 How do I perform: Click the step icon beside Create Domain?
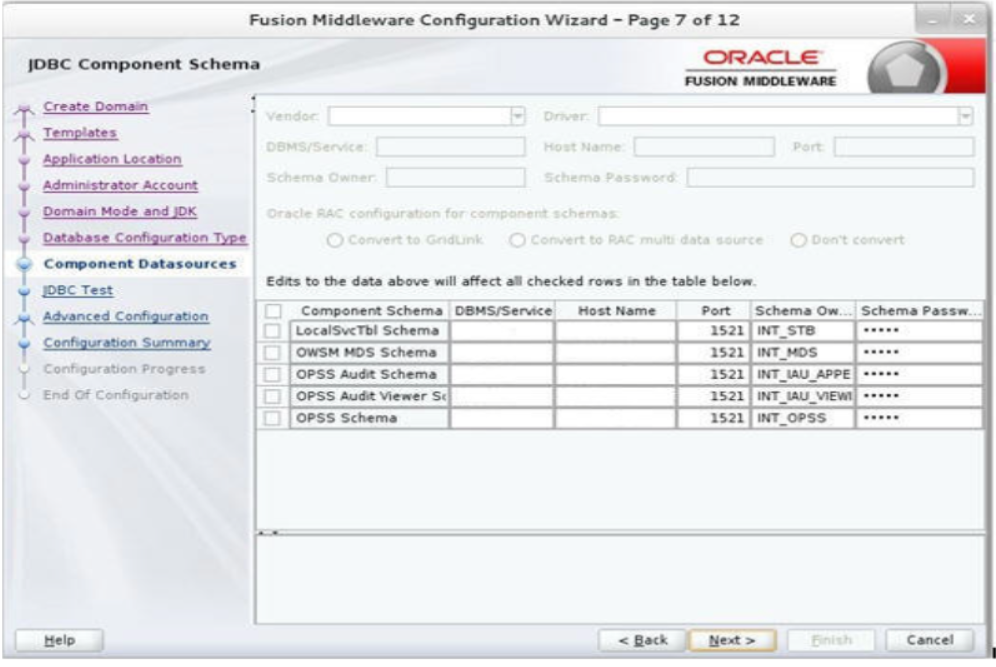pyautogui.click(x=22, y=106)
